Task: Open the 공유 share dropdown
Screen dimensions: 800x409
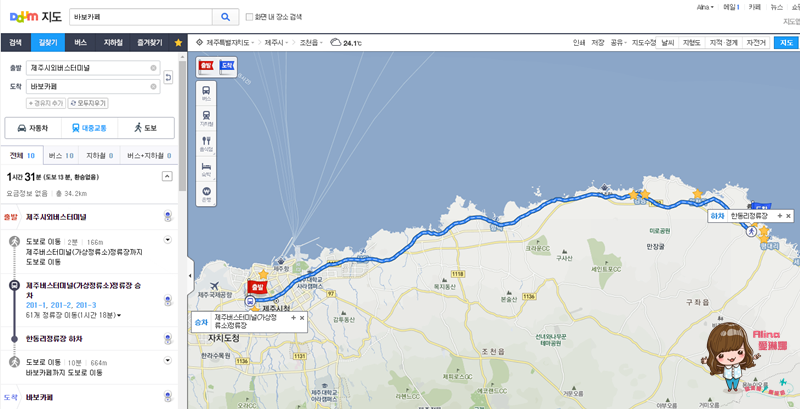Action: (618, 43)
